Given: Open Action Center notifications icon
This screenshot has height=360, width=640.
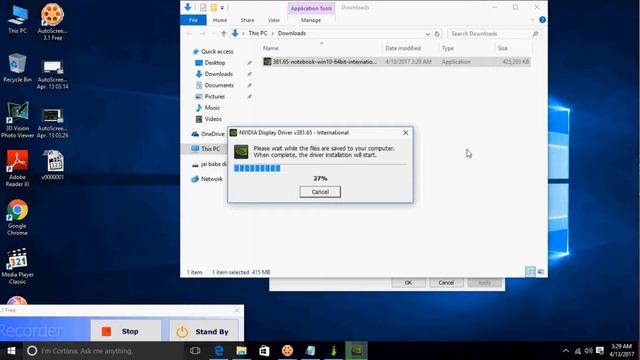Looking at the screenshot, I should (x=600, y=351).
